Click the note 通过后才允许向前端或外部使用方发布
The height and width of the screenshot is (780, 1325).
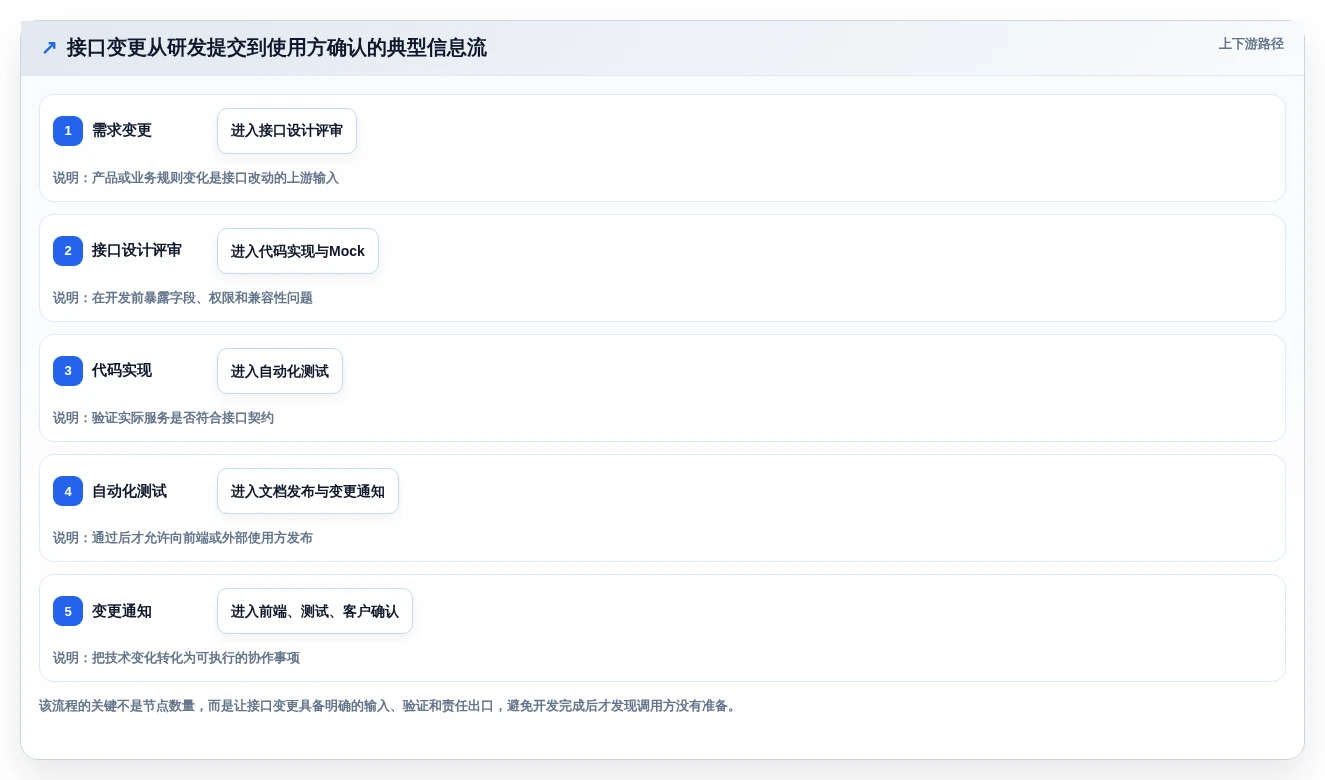click(x=183, y=538)
